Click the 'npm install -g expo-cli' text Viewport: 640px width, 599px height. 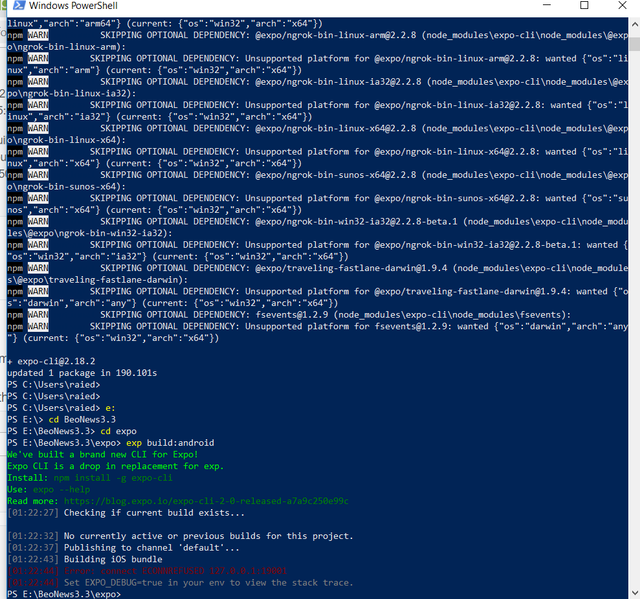[113, 478]
